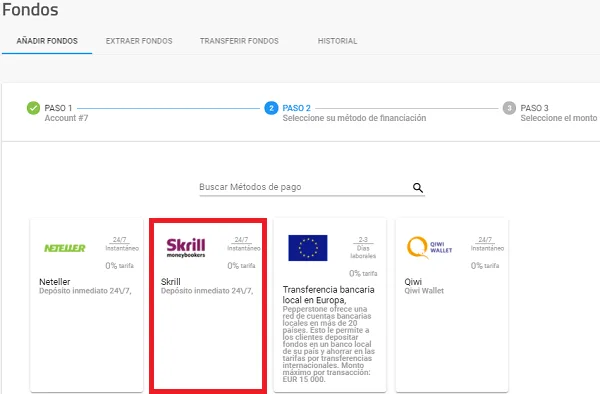Image resolution: width=600 pixels, height=394 pixels.
Task: Open the Extraer Fondos tab
Action: tap(139, 41)
